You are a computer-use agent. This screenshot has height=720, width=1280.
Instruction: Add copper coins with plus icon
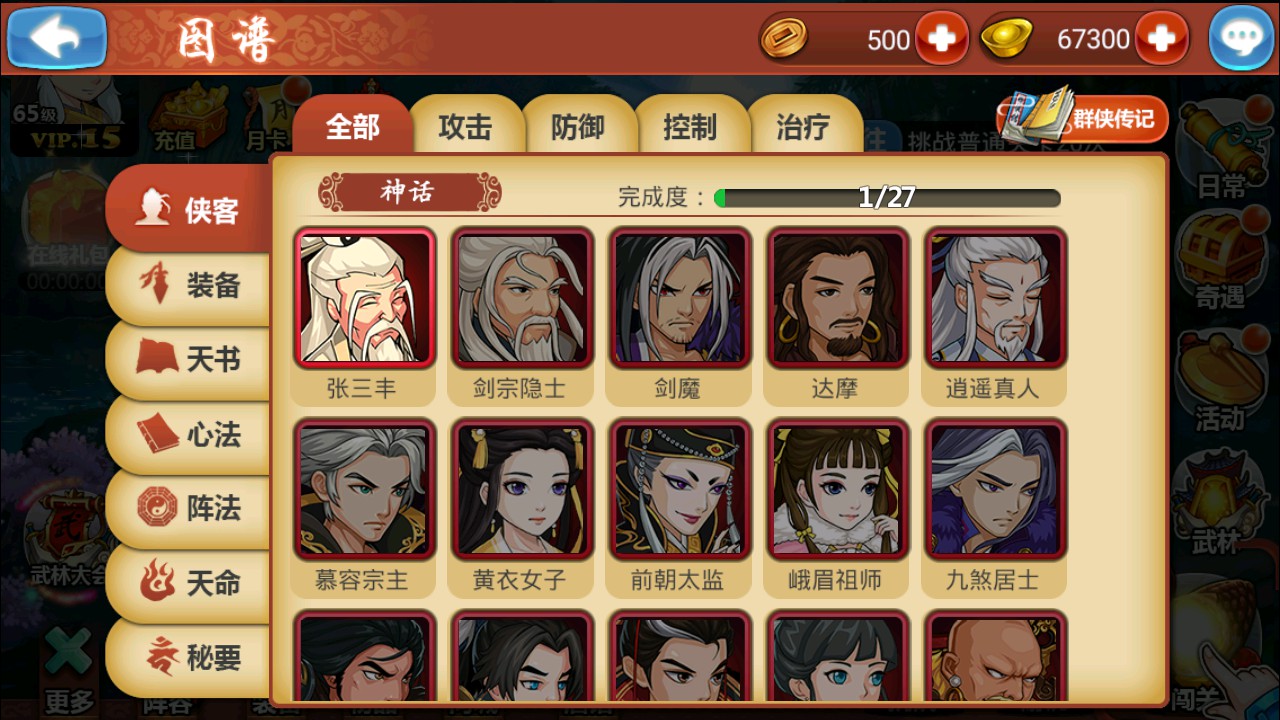pyautogui.click(x=941, y=39)
